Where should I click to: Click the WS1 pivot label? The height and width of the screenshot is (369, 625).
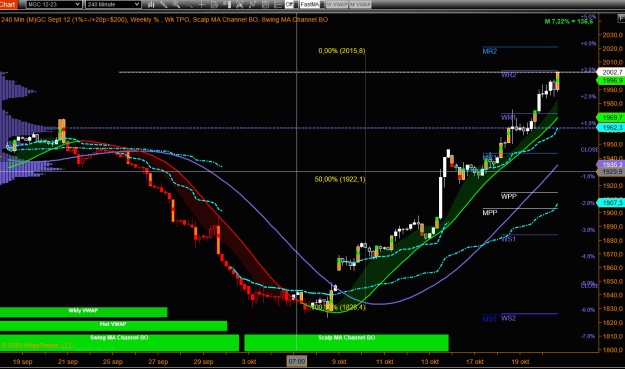pyautogui.click(x=508, y=239)
